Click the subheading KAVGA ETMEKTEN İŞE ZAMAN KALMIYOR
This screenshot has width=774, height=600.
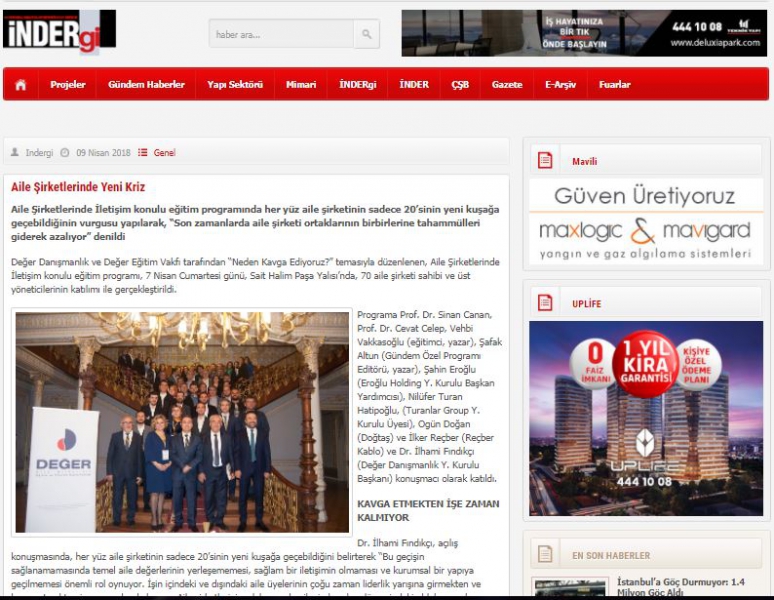coord(428,511)
